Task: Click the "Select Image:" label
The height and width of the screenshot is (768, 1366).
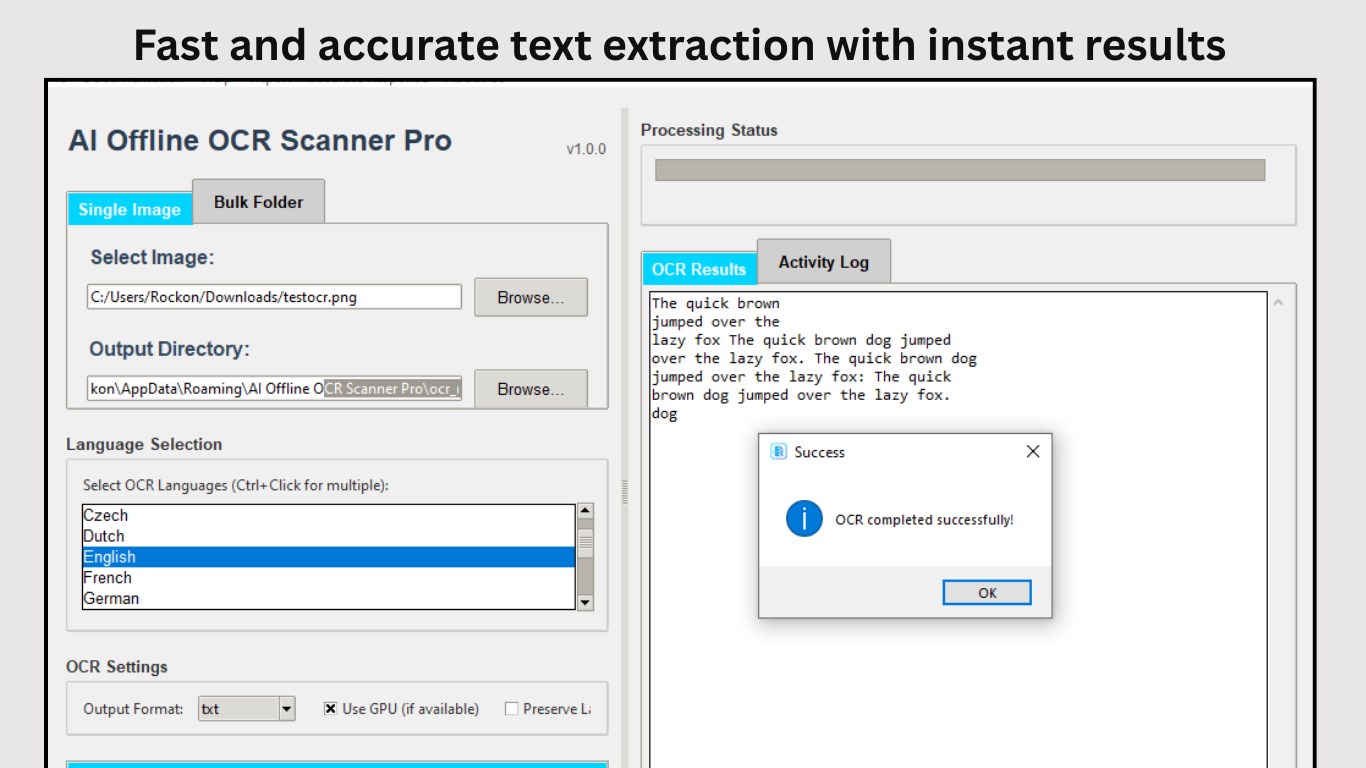Action: (152, 257)
